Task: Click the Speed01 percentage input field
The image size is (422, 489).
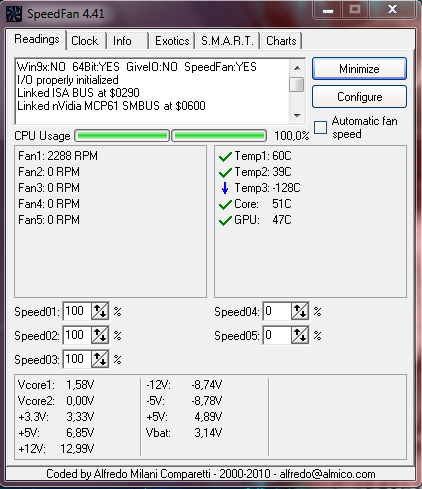Action: pyautogui.click(x=77, y=311)
